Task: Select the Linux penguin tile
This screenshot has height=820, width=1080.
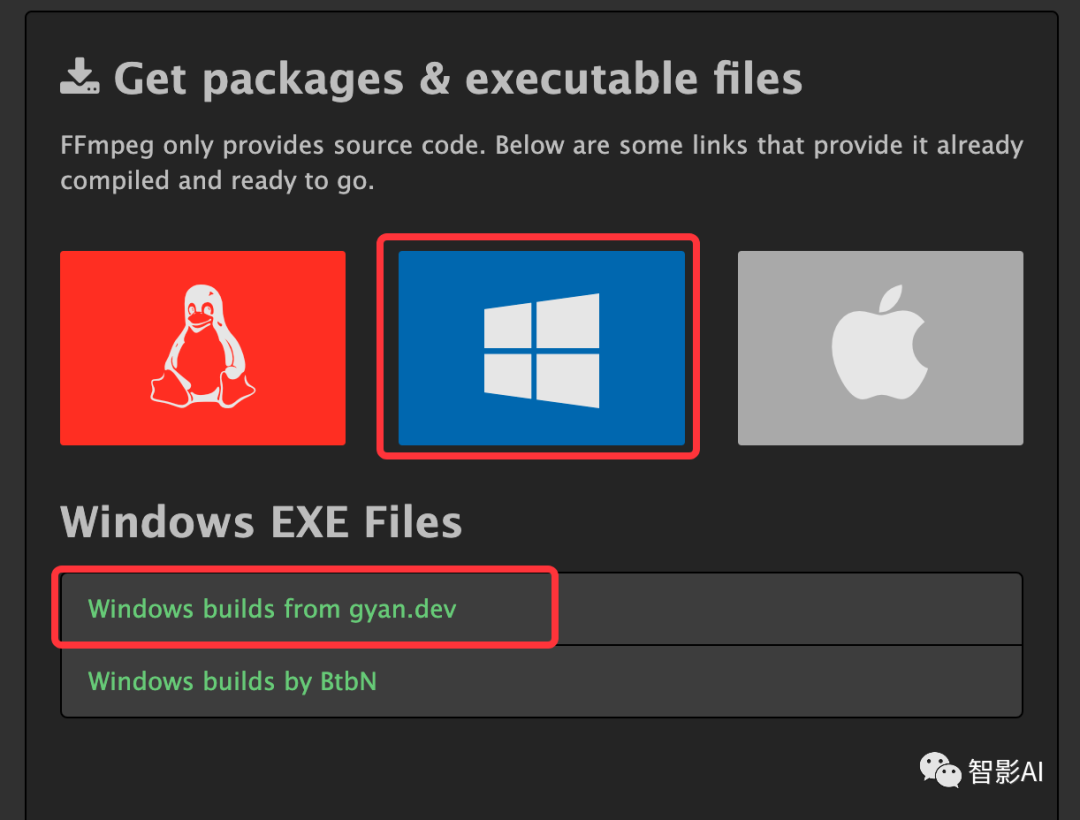Action: 202,348
